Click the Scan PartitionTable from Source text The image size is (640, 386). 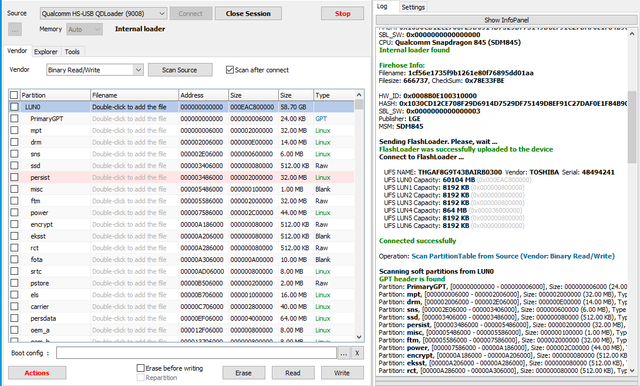tap(513, 256)
